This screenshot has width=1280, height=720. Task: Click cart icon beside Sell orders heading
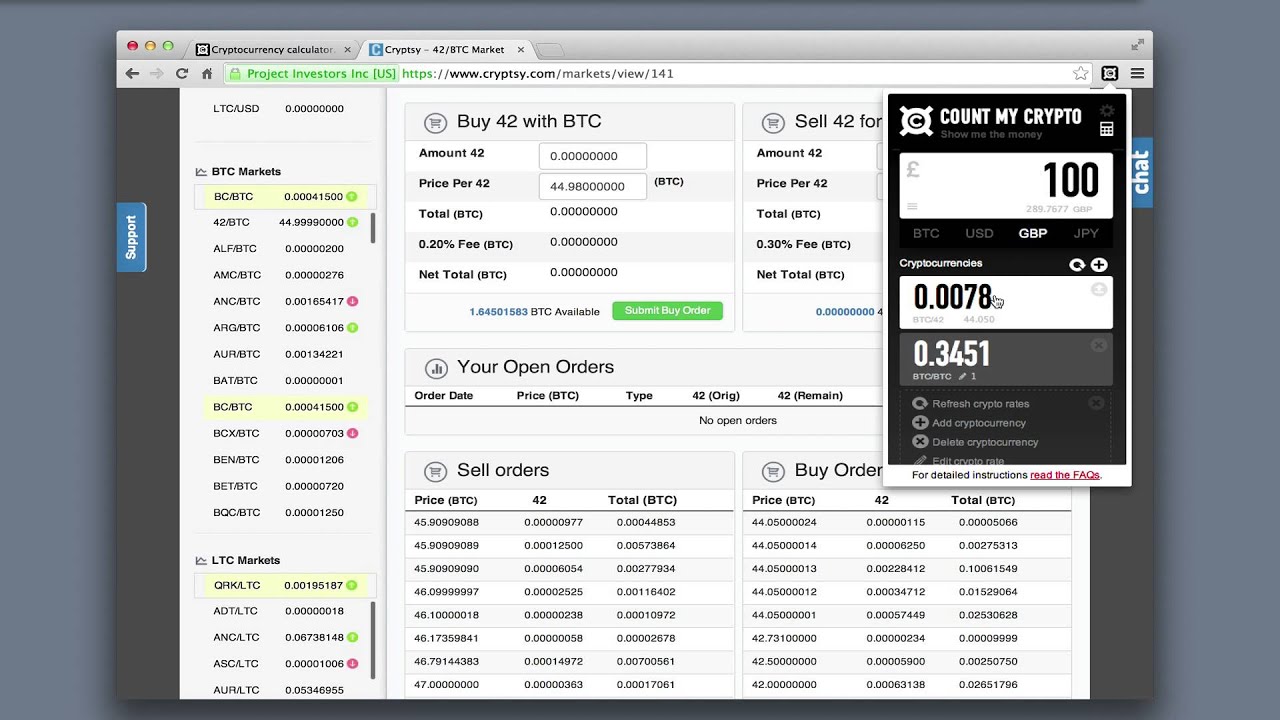pos(435,471)
